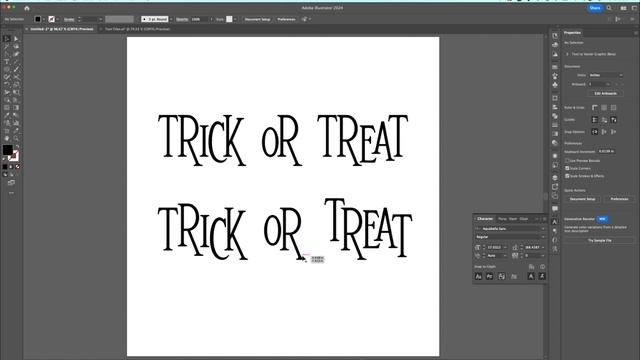Toggle Scale Corners checkbox
The image size is (640, 360).
[567, 168]
